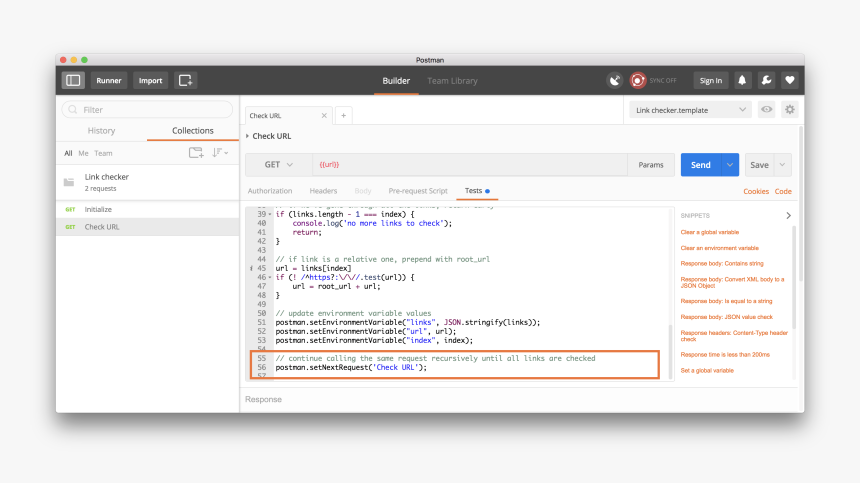
Task: Open the Authorization tab
Action: tap(270, 191)
